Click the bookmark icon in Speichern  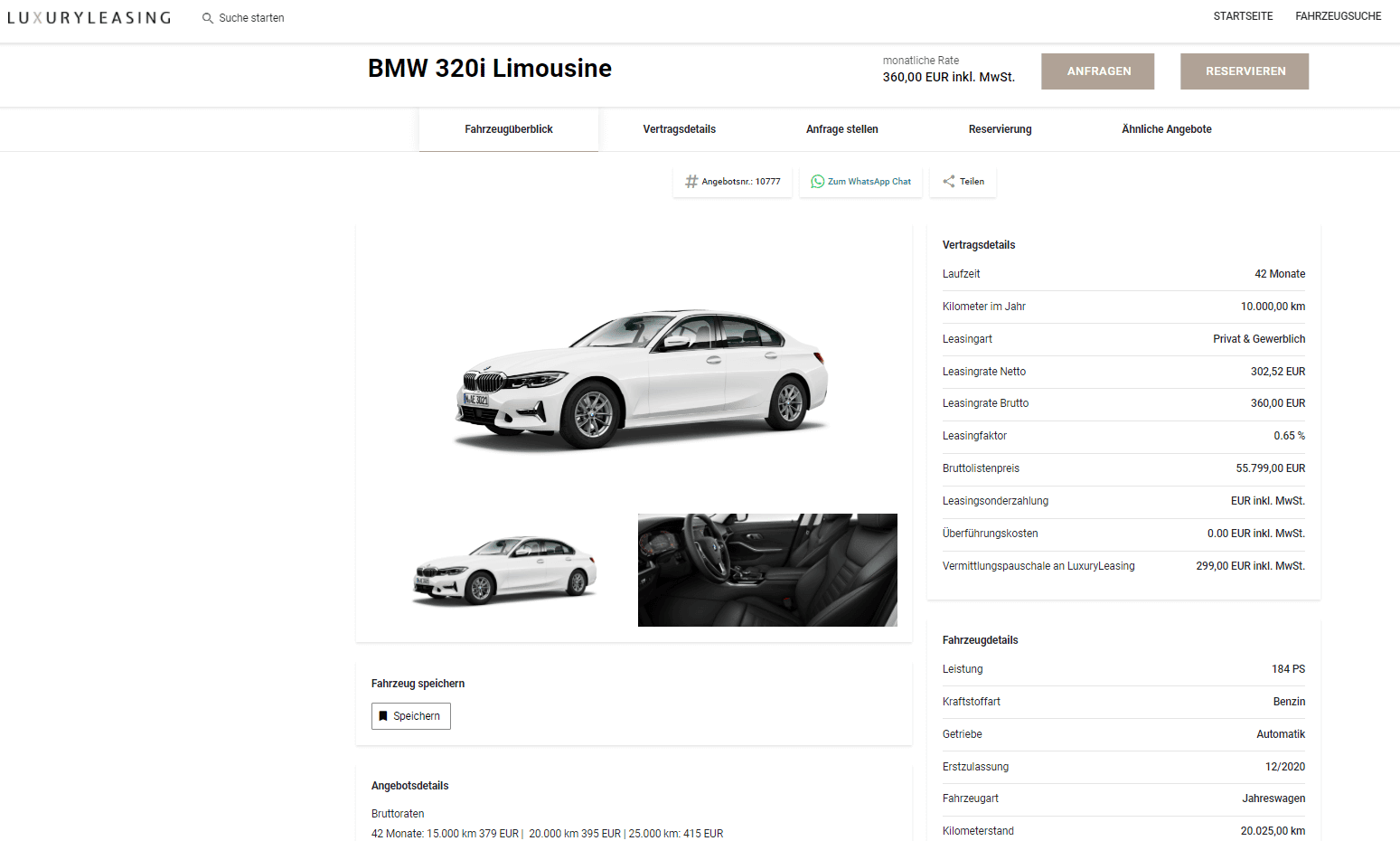[383, 716]
